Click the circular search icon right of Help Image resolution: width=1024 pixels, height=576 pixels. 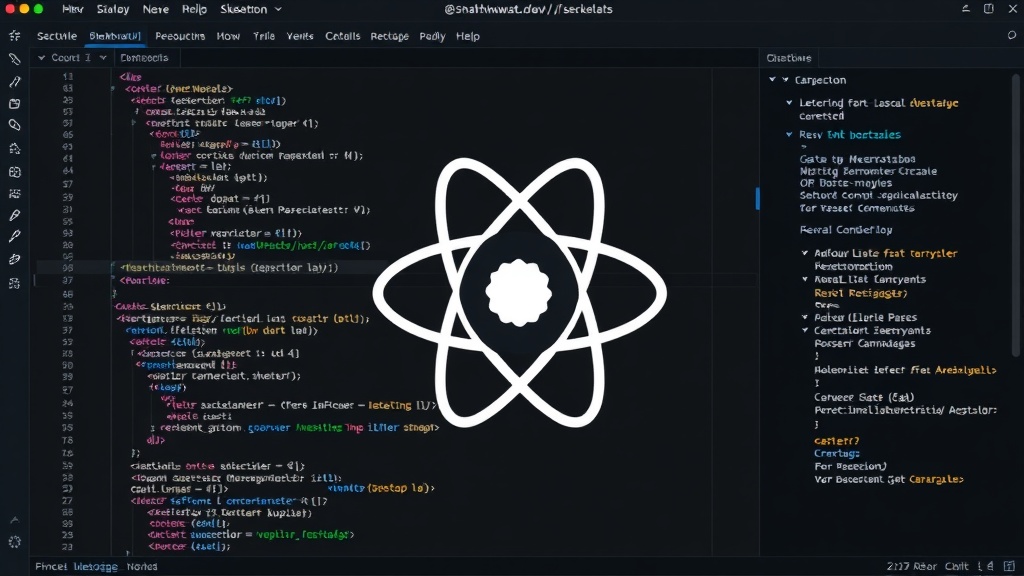click(1012, 36)
